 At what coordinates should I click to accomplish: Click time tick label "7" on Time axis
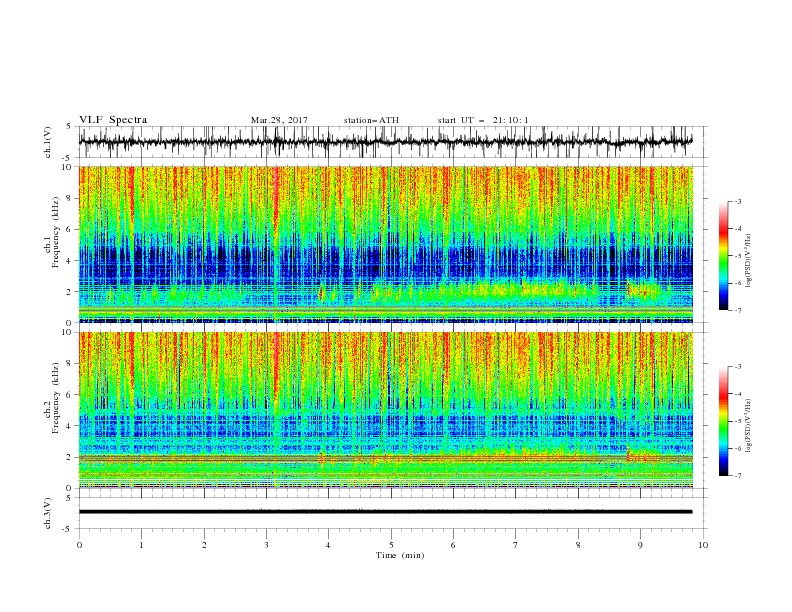point(516,545)
